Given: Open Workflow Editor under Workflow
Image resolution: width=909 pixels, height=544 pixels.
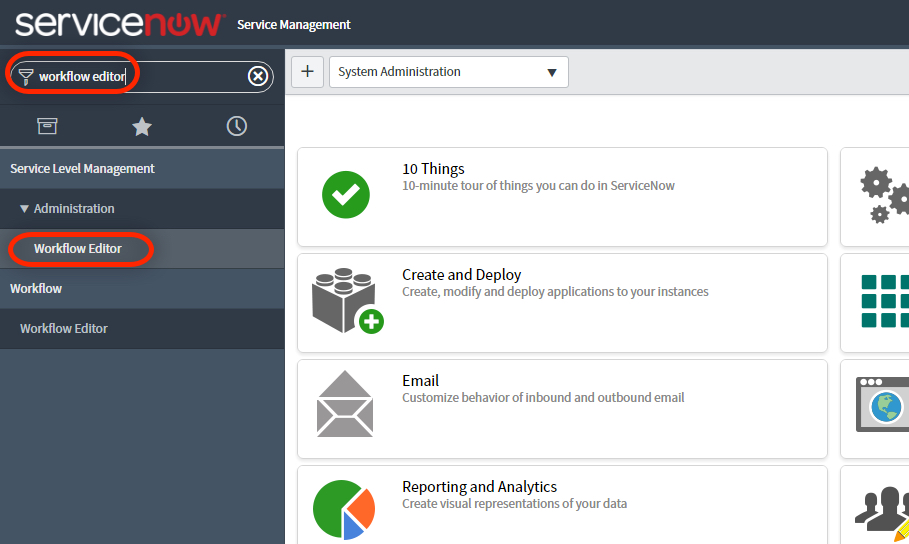Looking at the screenshot, I should coord(64,329).
